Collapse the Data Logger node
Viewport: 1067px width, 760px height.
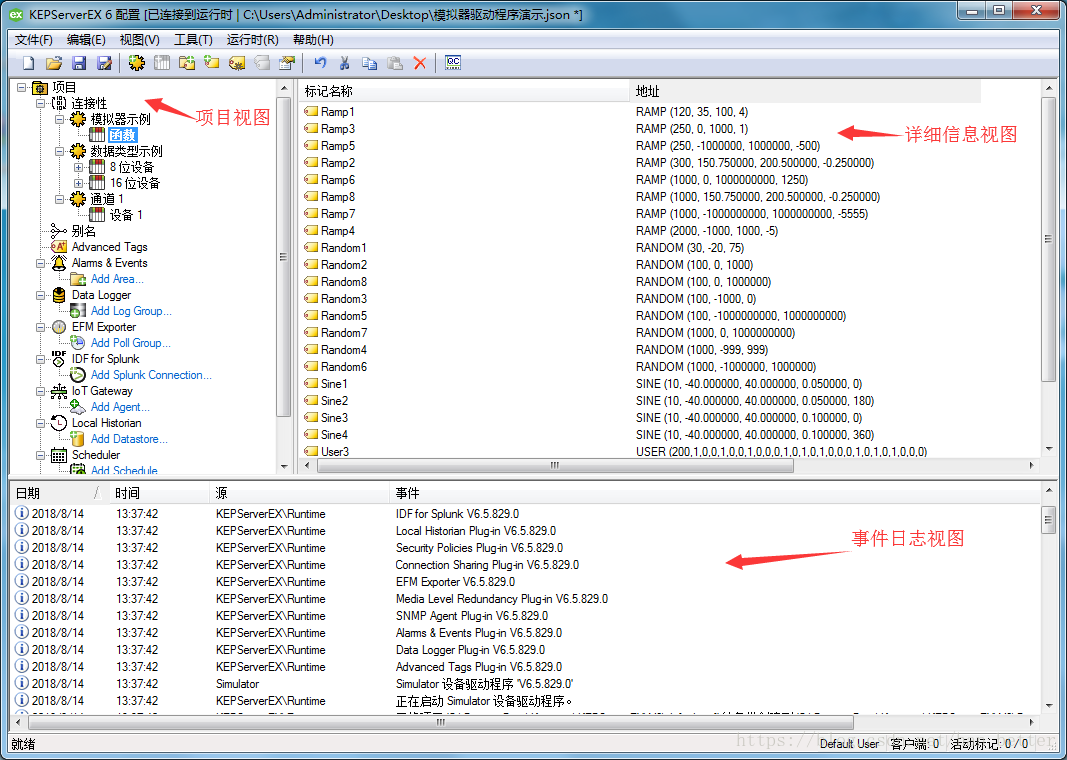click(x=41, y=295)
